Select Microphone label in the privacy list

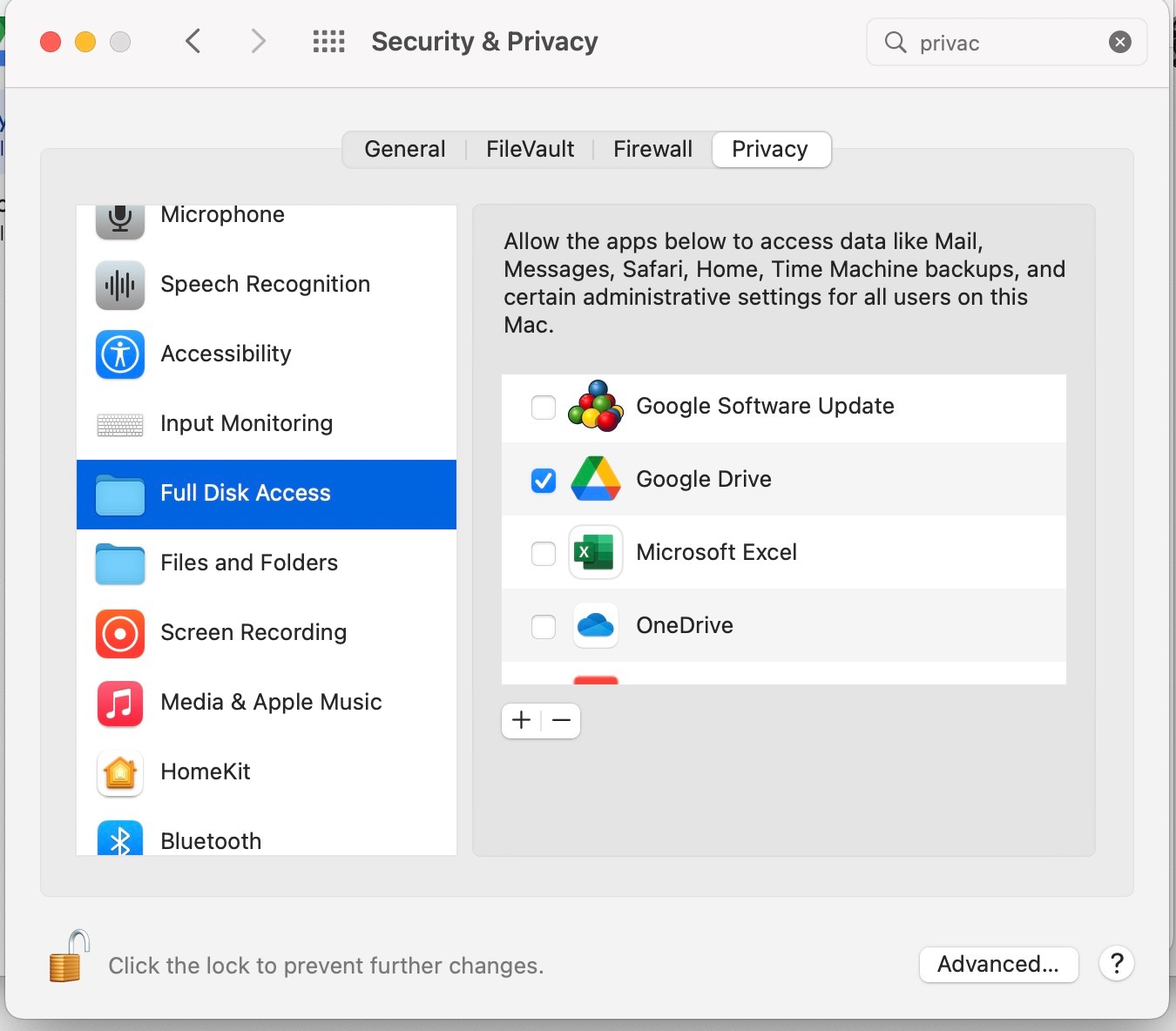(x=223, y=215)
